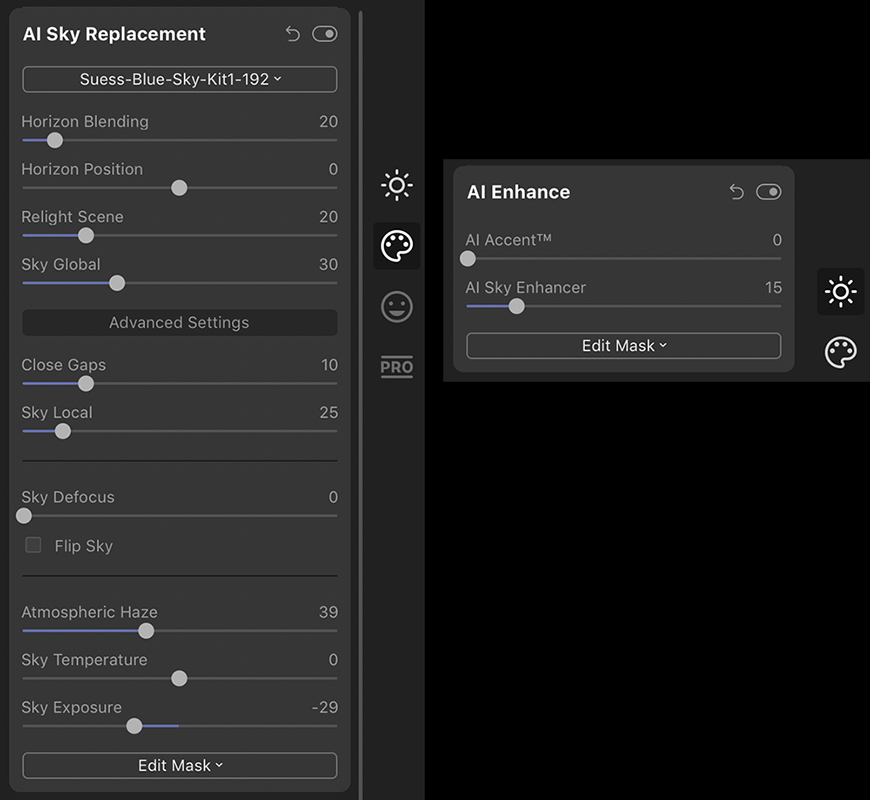Select the sun icon beside AI Enhance panel
Viewport: 870px width, 800px height.
tap(840, 292)
